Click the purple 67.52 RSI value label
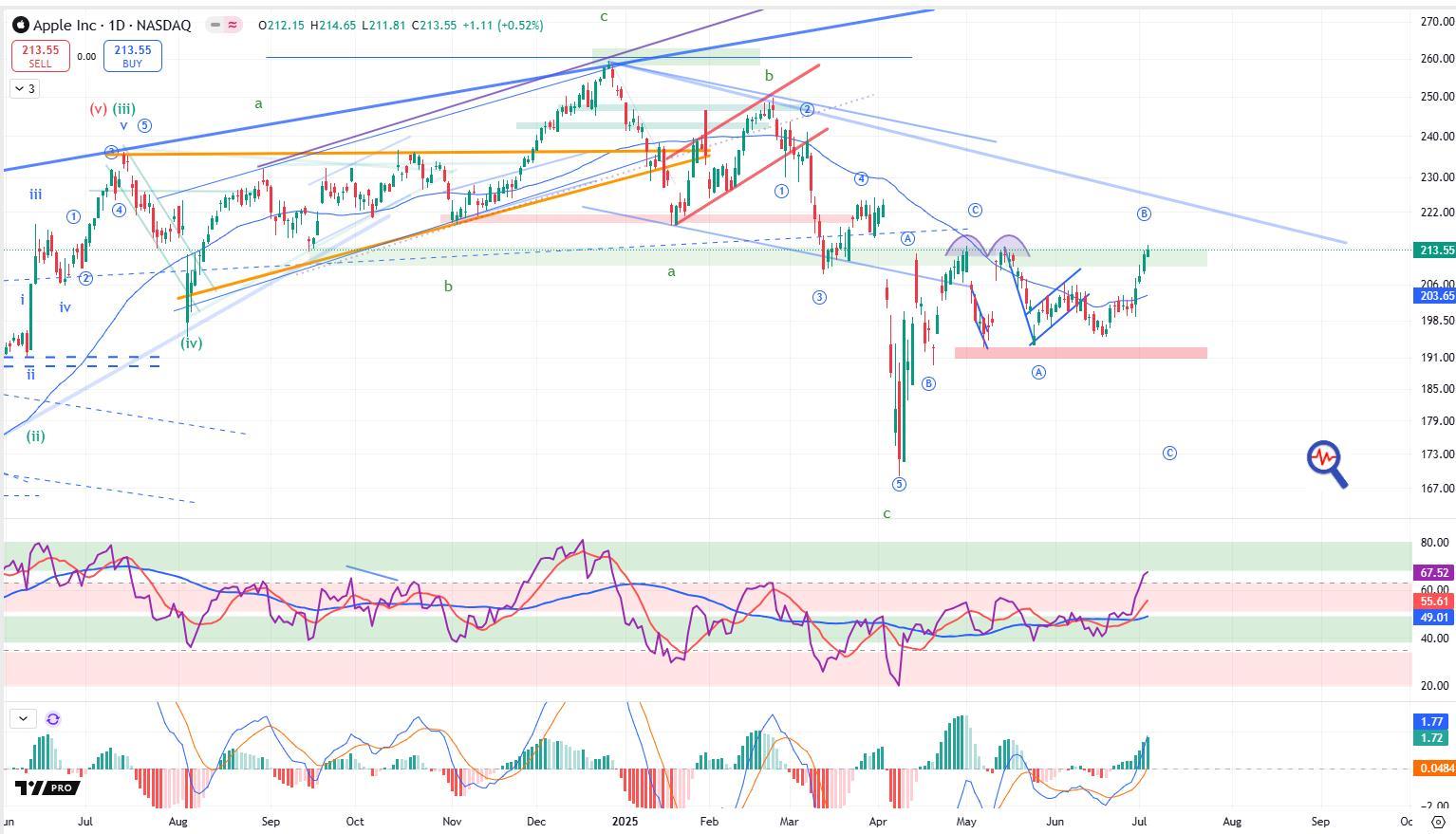Image resolution: width=1456 pixels, height=834 pixels. pos(1434,573)
